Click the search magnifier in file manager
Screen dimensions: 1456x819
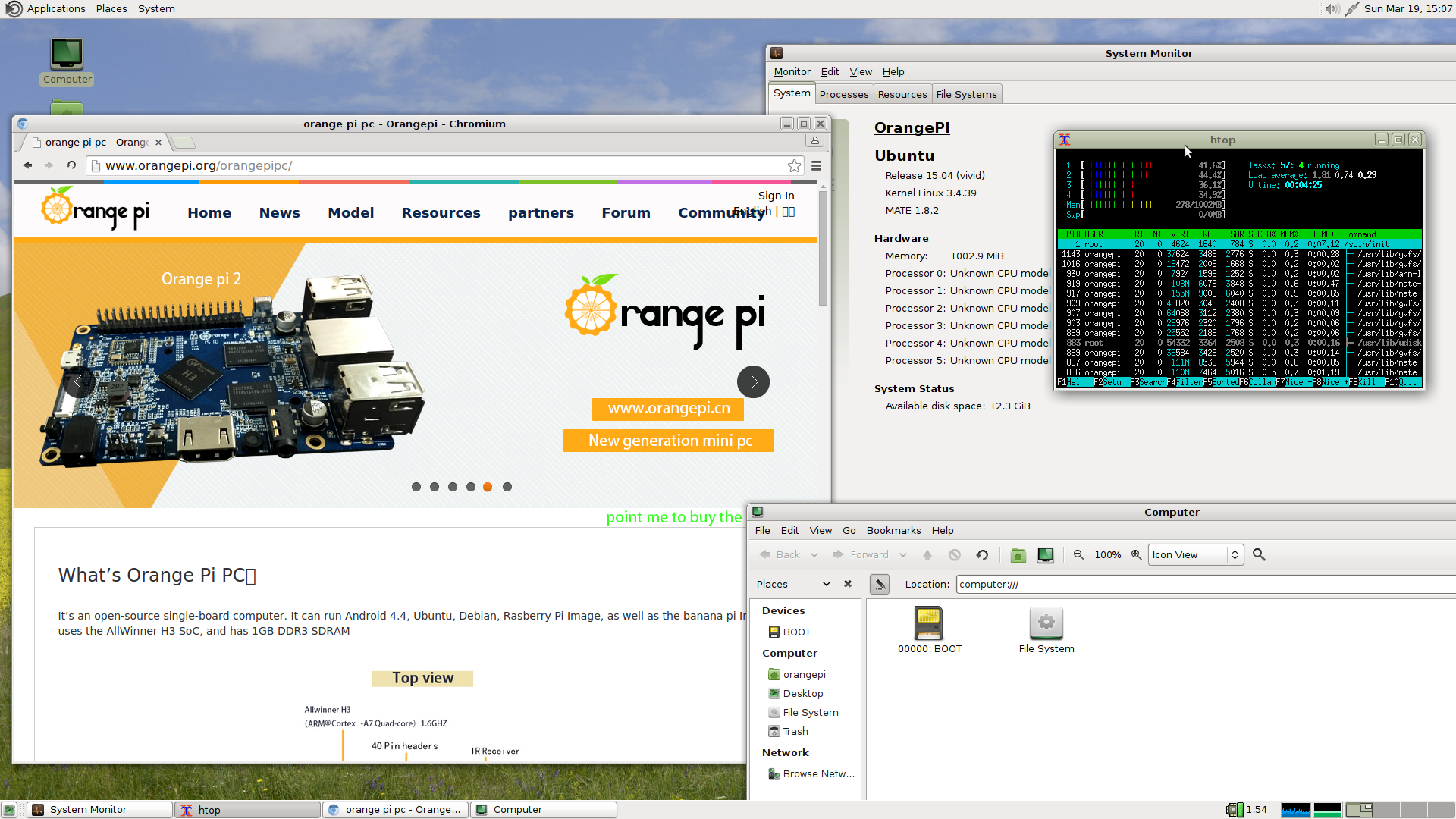pos(1259,555)
